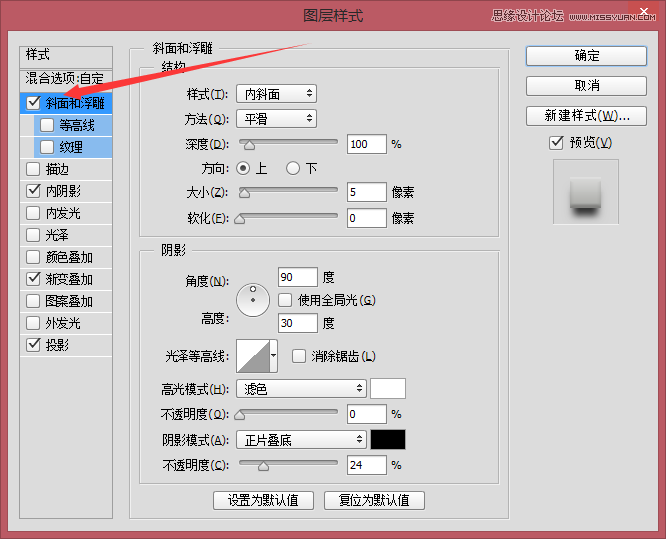Click the 取消 button
The image size is (666, 539).
coord(586,86)
